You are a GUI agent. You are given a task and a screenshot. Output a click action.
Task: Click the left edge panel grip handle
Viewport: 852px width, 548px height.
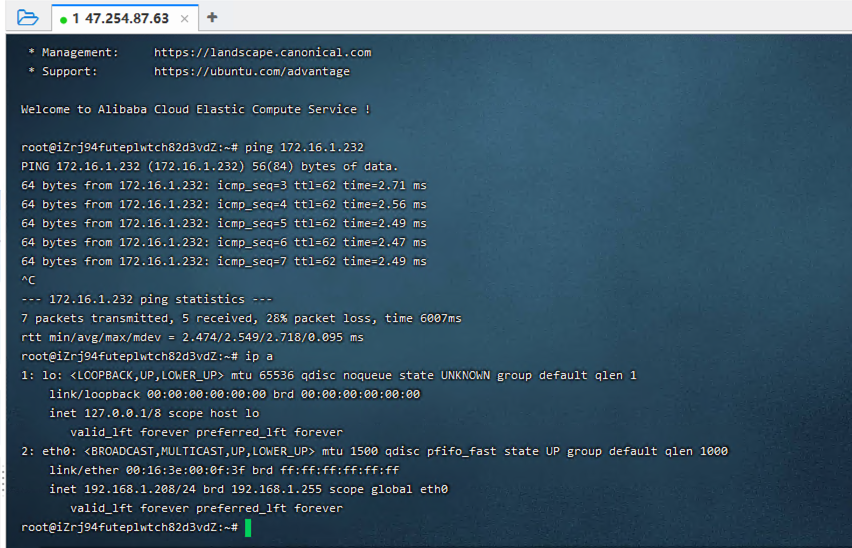[x=3, y=478]
